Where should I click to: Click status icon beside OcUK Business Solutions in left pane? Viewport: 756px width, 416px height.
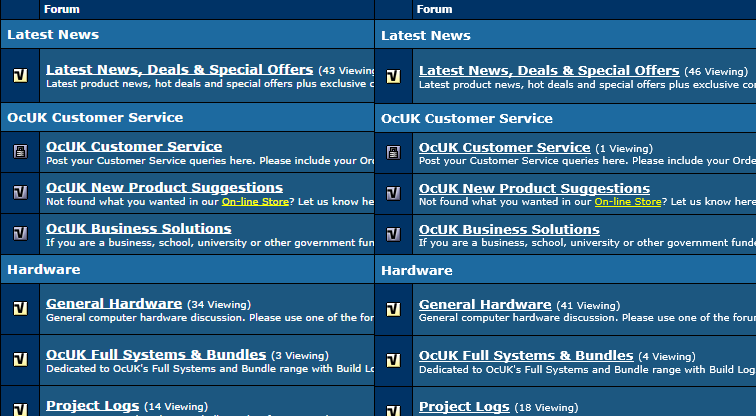tap(20, 234)
